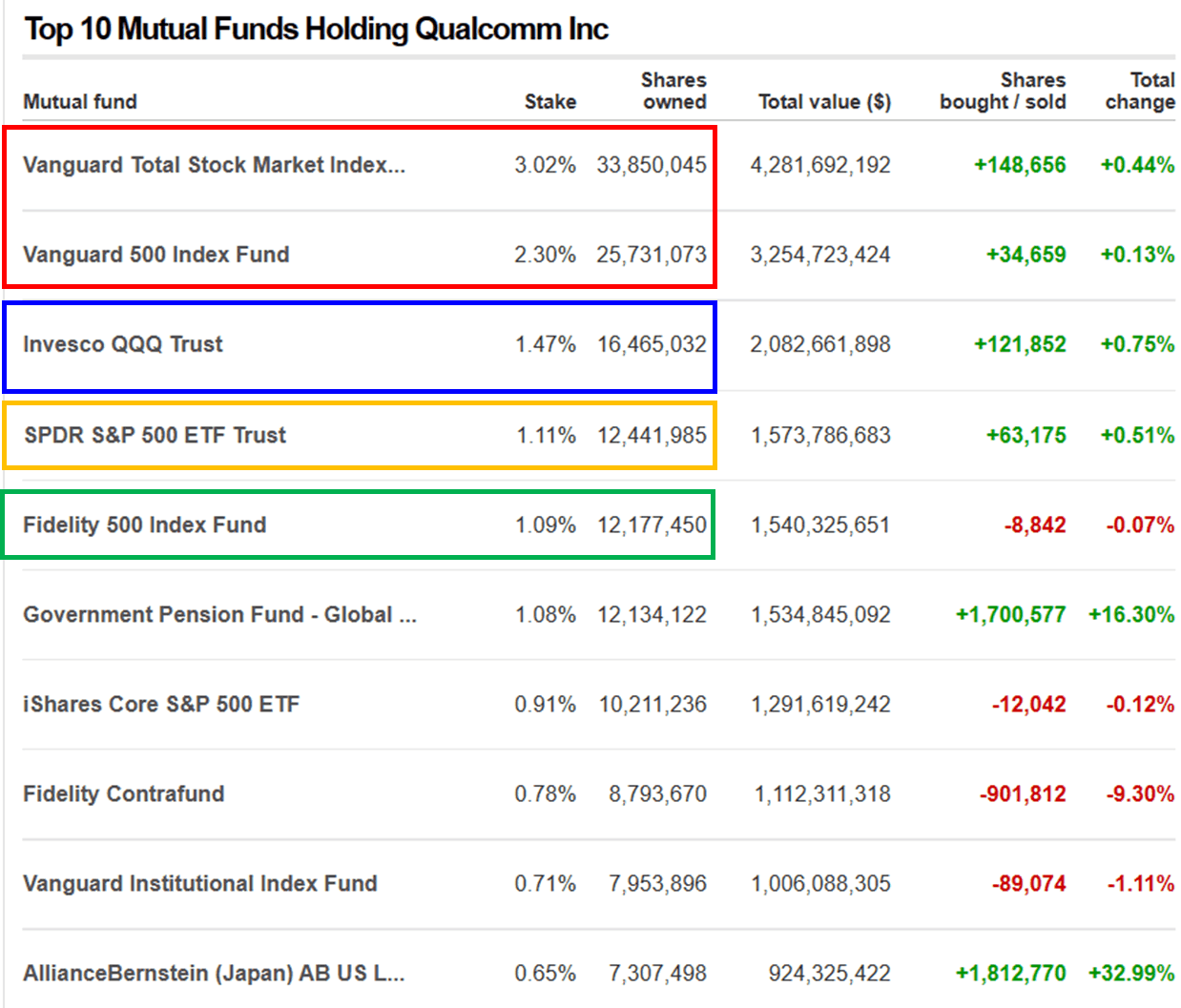The width and height of the screenshot is (1181, 1008).
Task: Open SPDR S&P 500 ETF Trust
Action: click(x=155, y=435)
